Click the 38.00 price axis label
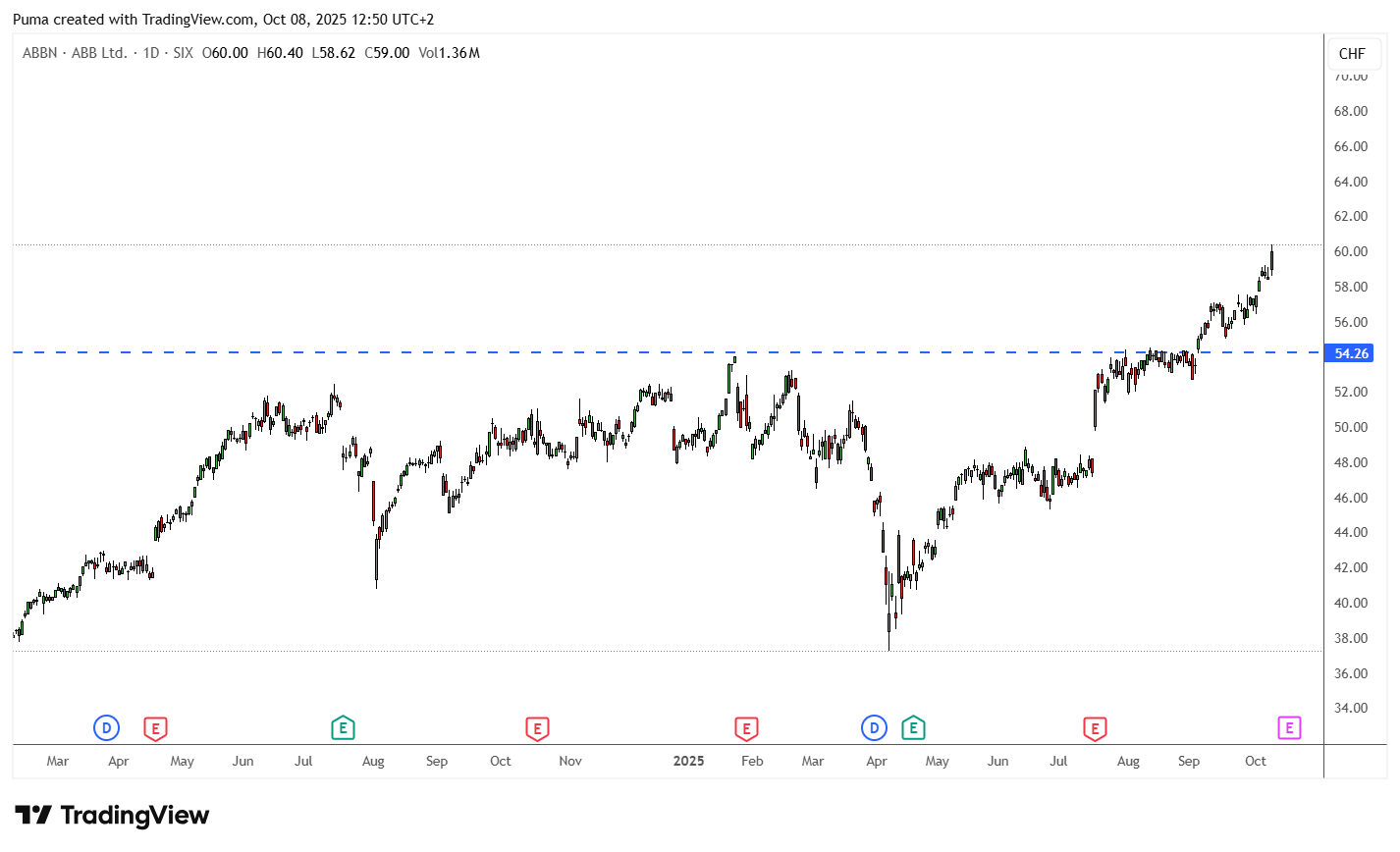 click(1351, 638)
